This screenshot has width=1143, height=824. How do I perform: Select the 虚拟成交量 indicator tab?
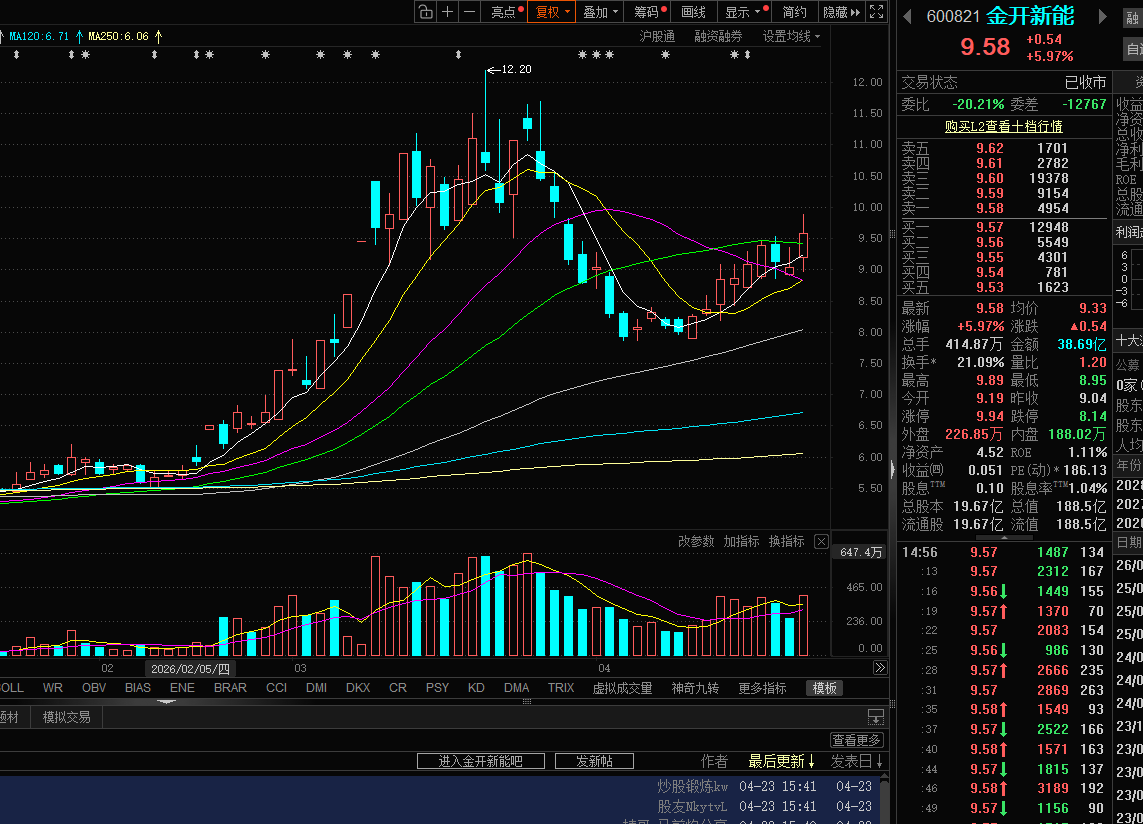click(622, 688)
